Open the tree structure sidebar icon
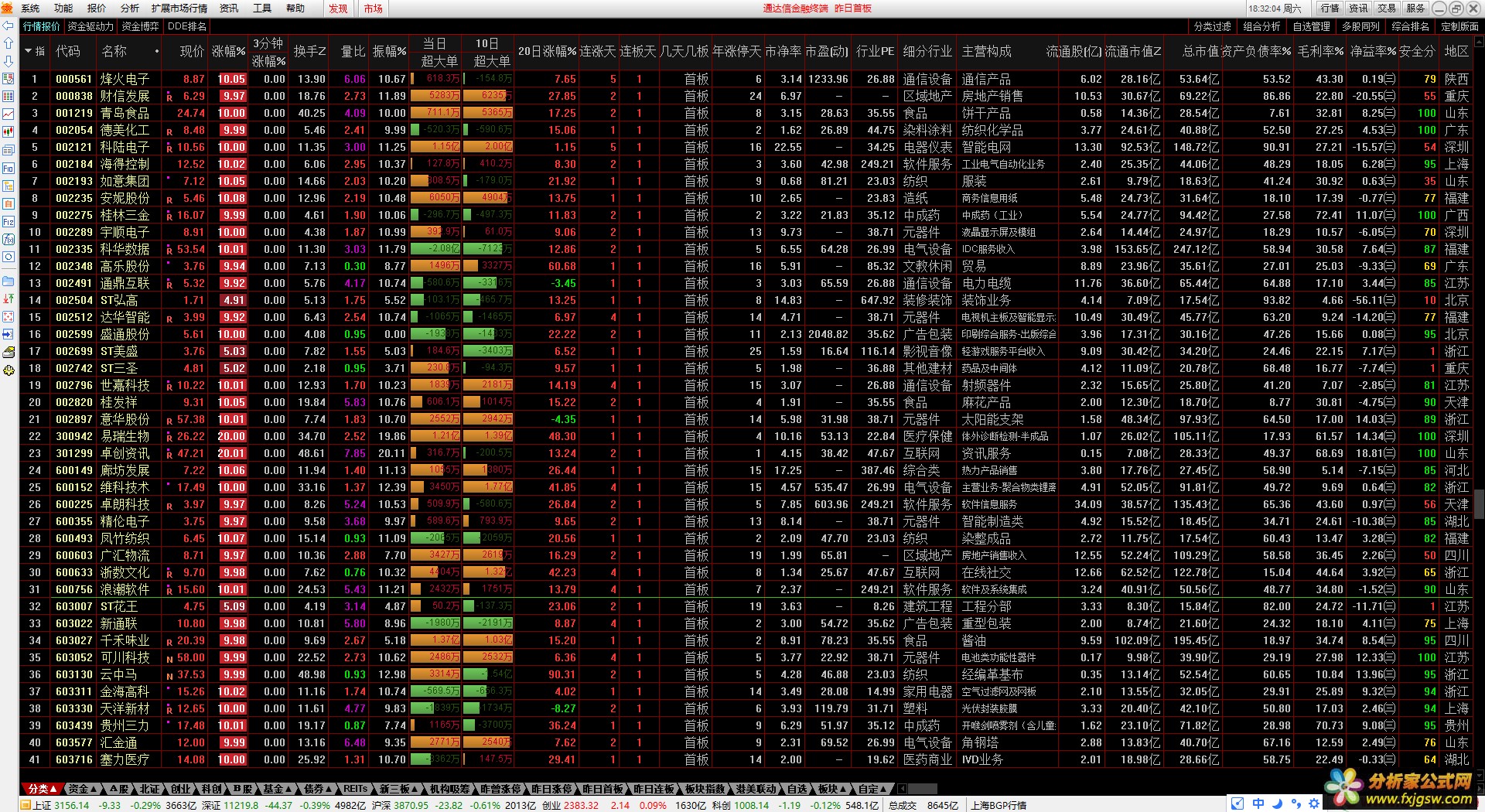 point(9,186)
